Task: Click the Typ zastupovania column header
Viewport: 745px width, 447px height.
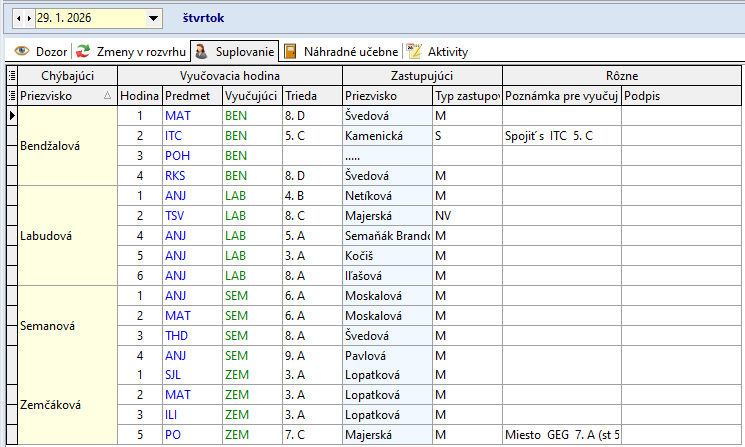Action: [467, 96]
